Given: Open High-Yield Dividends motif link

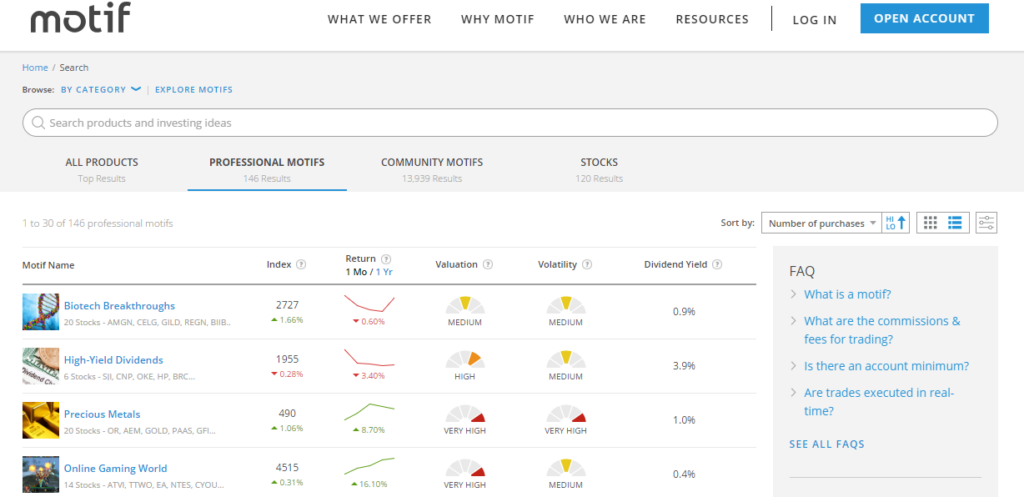Looking at the screenshot, I should coord(114,360).
